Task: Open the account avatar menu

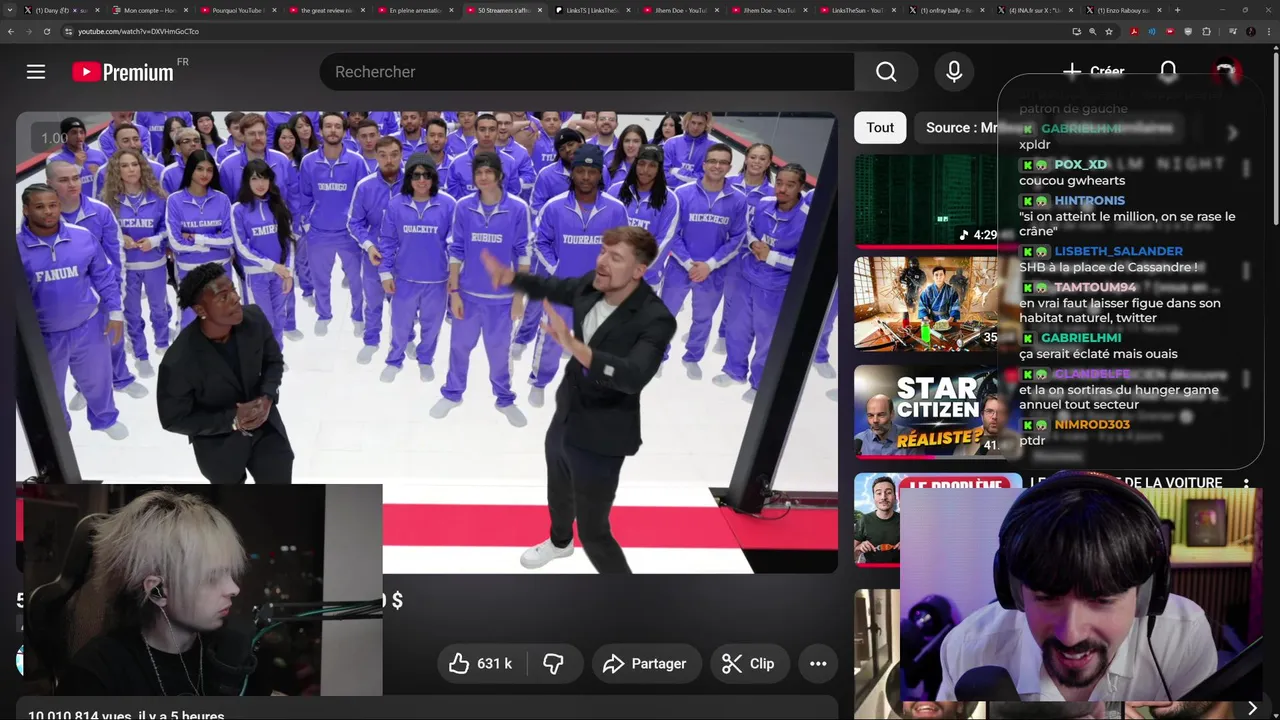Action: click(1226, 72)
